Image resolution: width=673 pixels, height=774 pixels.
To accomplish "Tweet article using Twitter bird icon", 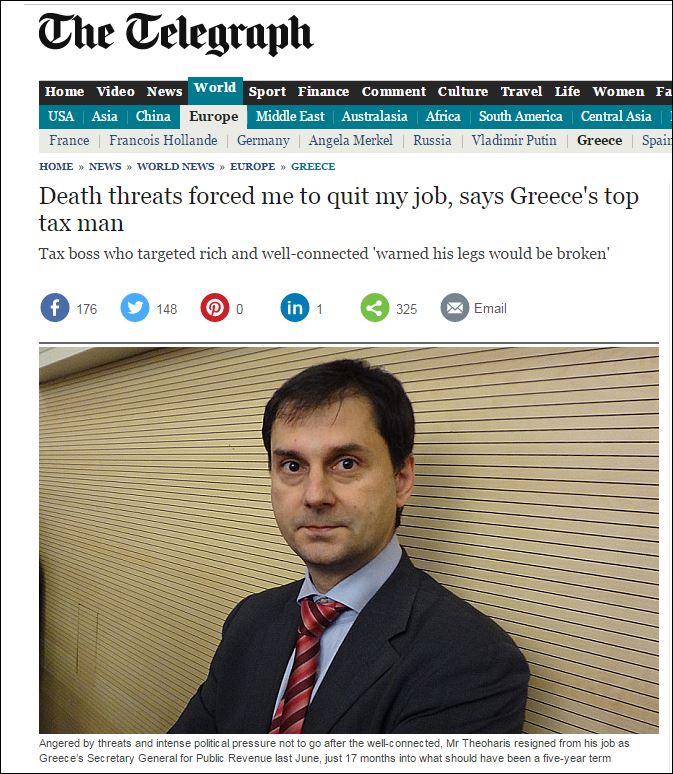I will pos(135,308).
